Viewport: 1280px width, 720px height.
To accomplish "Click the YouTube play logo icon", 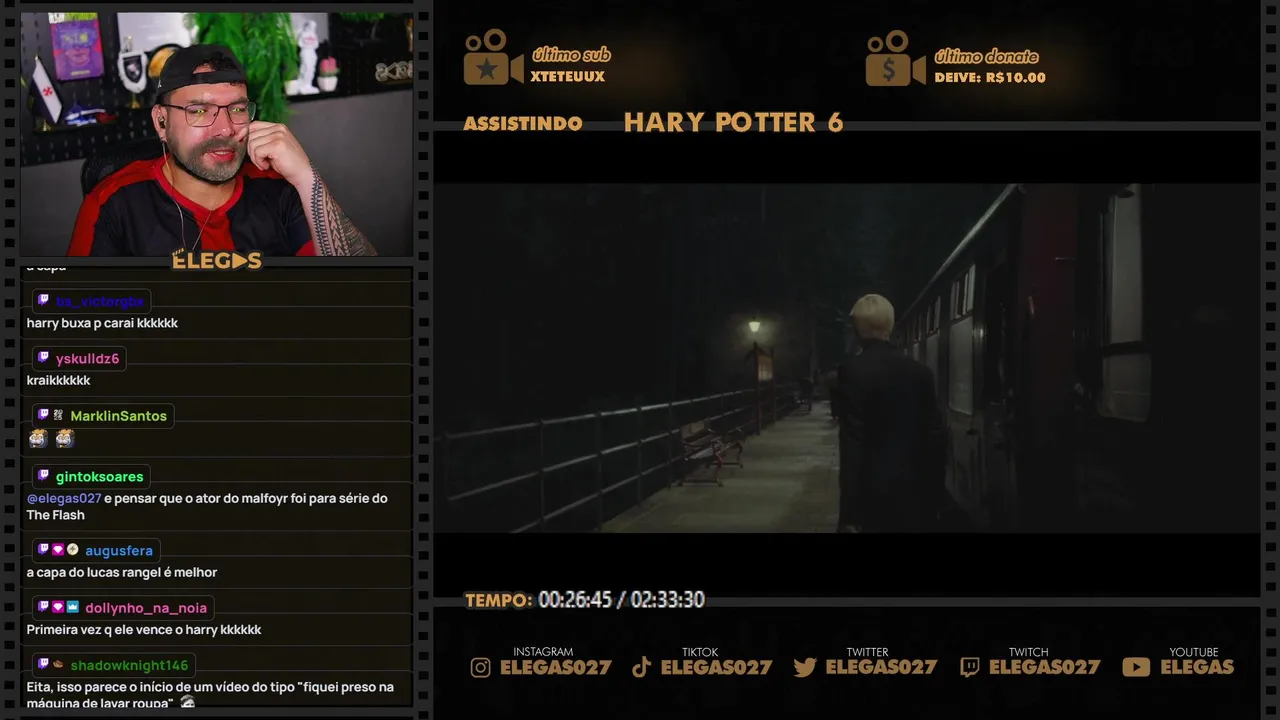I will point(1136,667).
